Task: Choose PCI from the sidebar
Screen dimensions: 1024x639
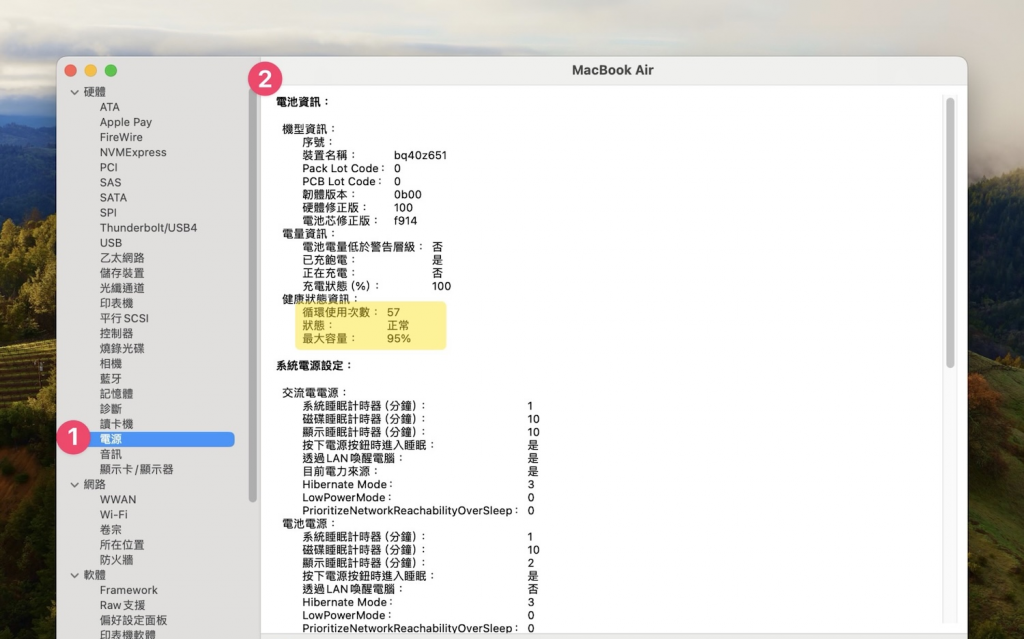Action: click(x=108, y=167)
